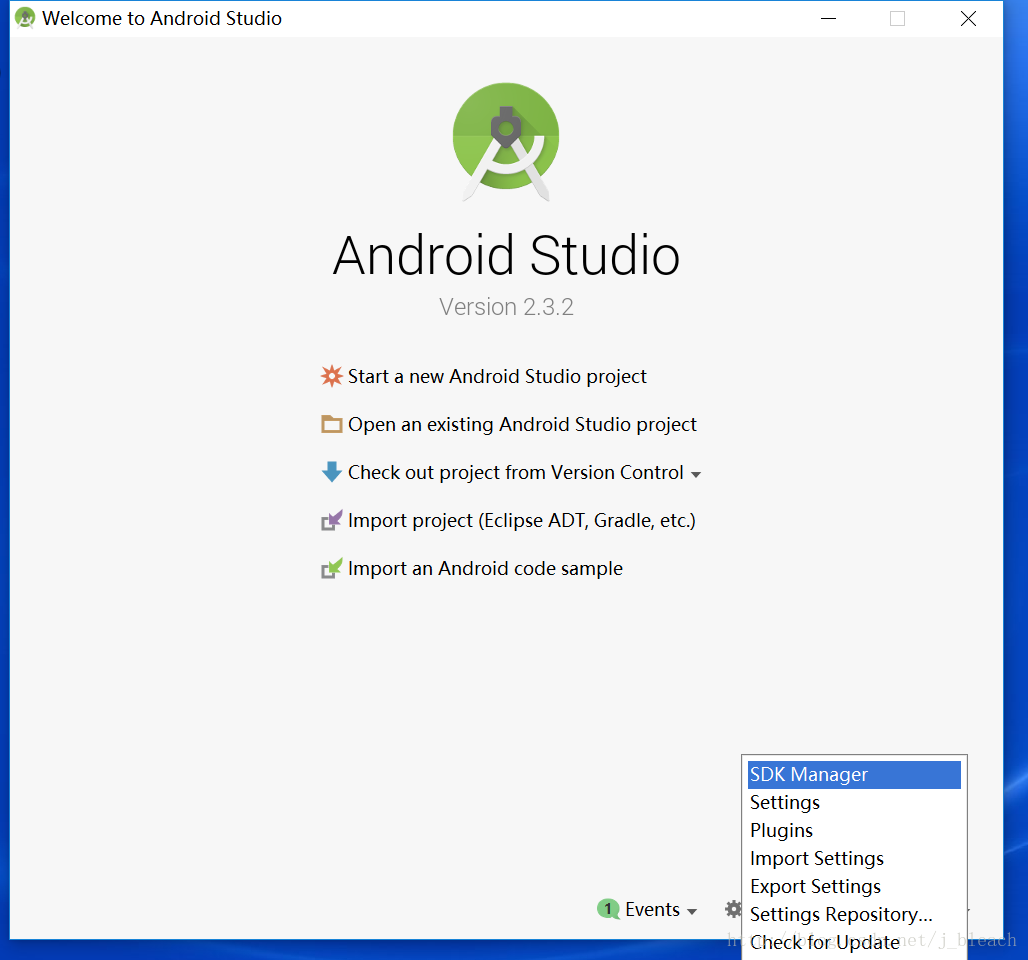Choose Plugins in the Configure menu
The height and width of the screenshot is (960, 1028).
pos(854,831)
